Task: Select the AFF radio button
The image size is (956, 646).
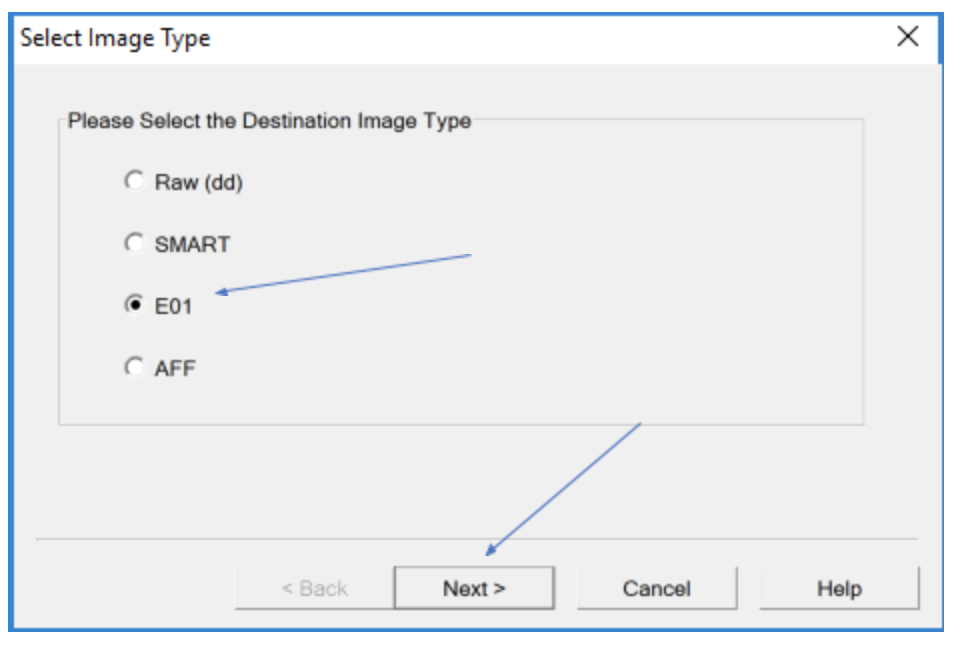Action: [133, 368]
